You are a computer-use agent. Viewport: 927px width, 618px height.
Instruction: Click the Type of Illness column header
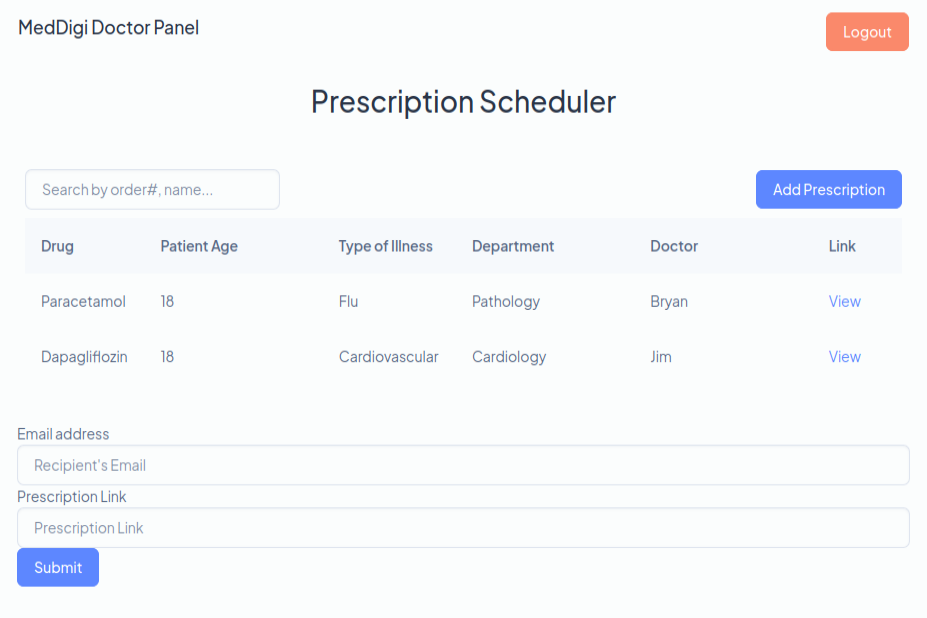385,246
